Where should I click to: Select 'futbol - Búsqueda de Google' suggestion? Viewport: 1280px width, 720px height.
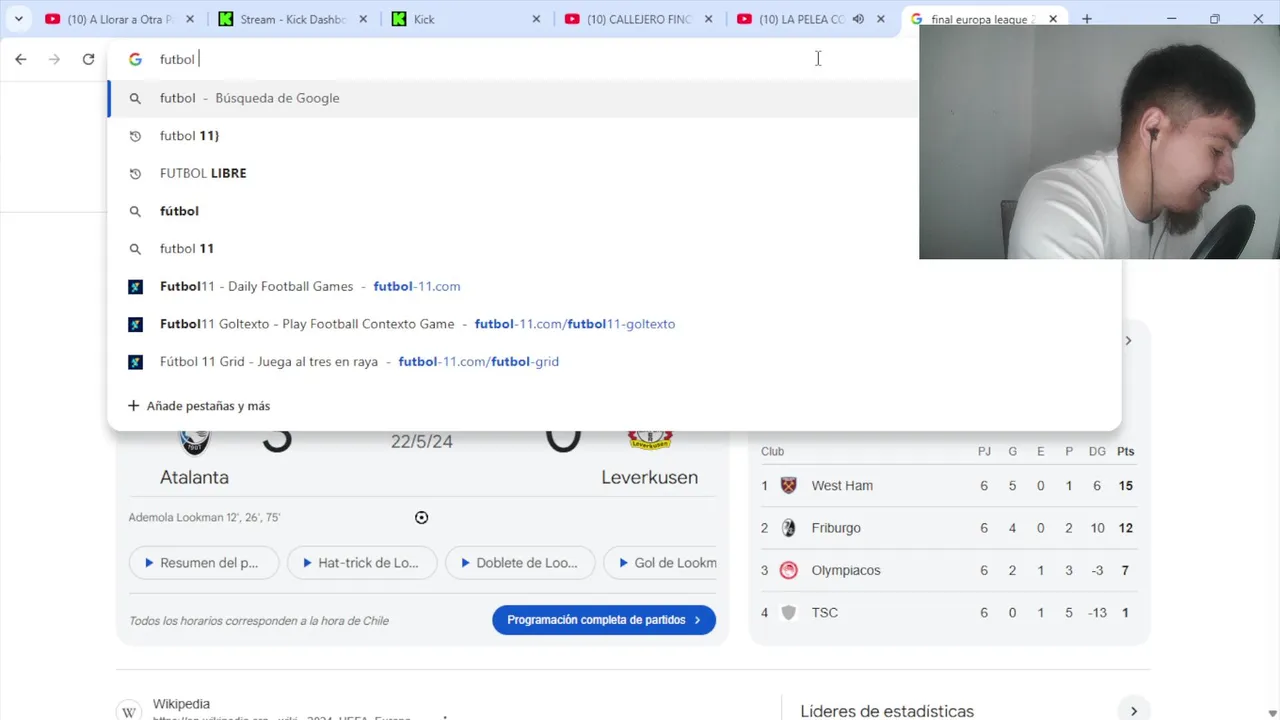pyautogui.click(x=513, y=98)
